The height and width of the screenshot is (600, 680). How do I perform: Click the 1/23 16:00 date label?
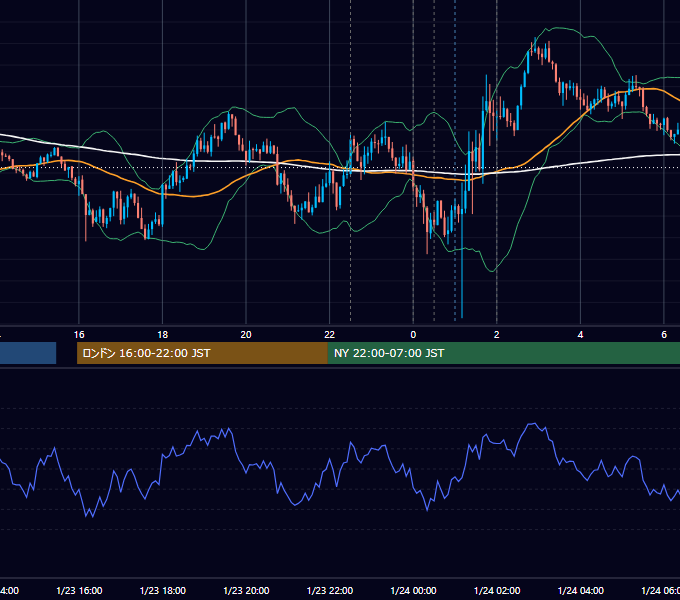[79, 590]
